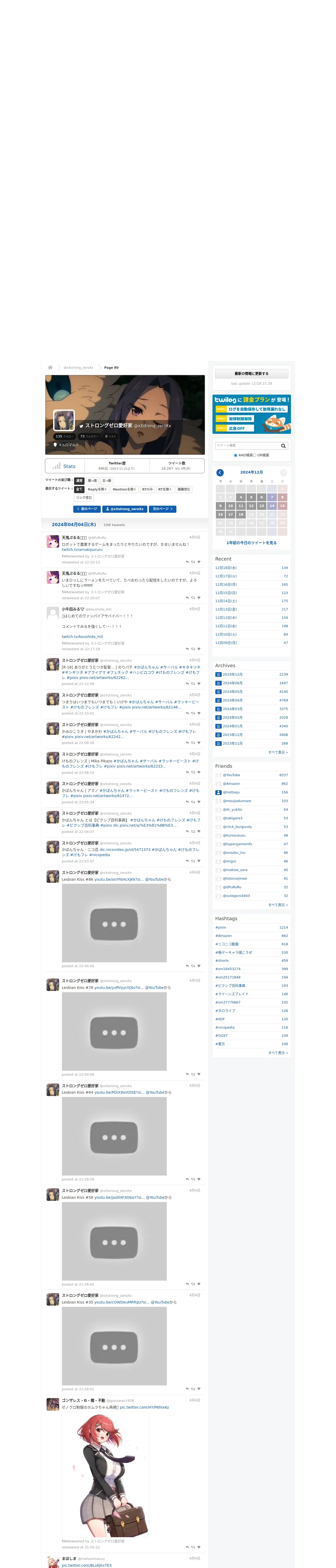Click 前のページ pagination button
Screen dimensions: 336x1568
(x=87, y=509)
